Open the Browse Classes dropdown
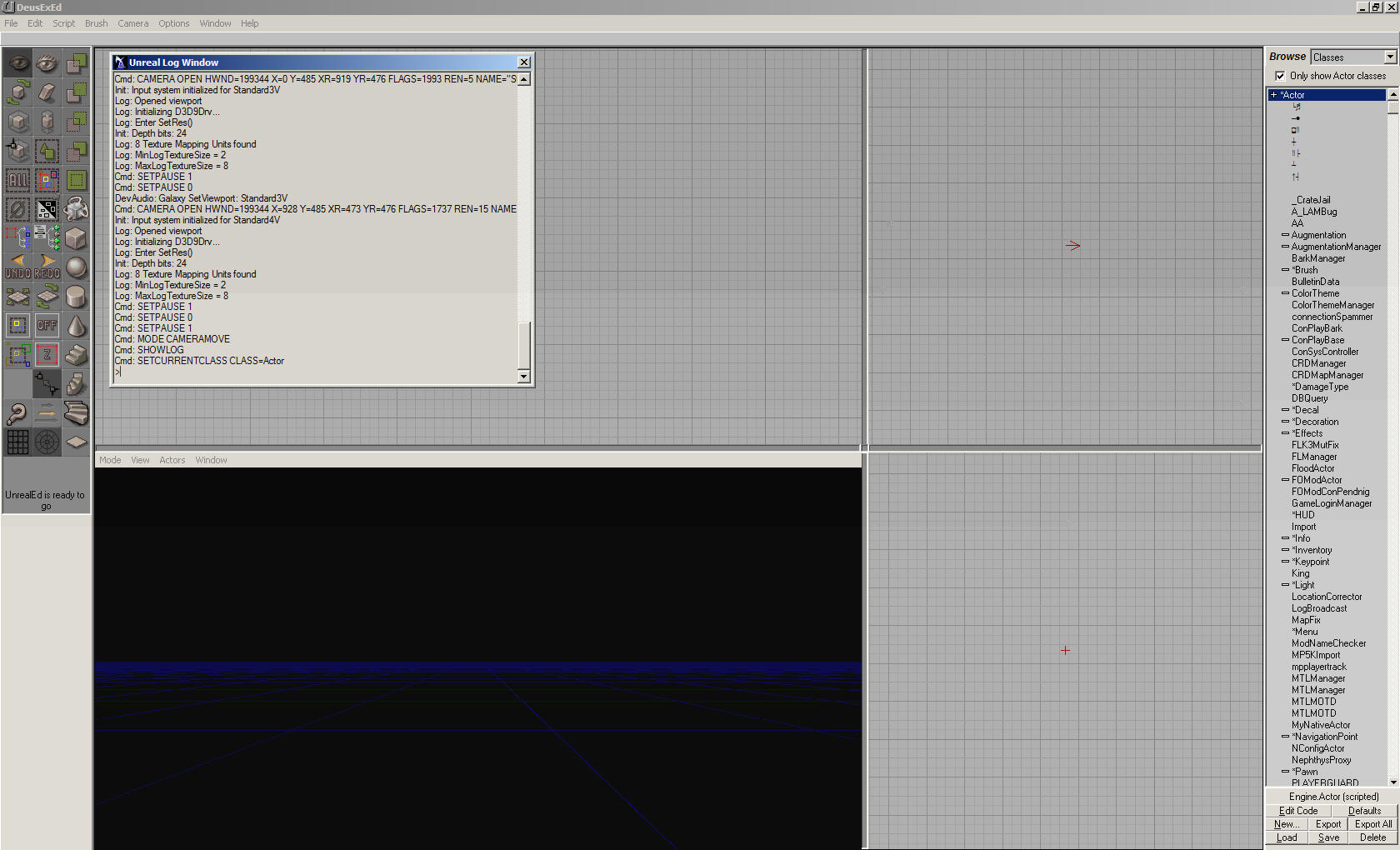This screenshot has width=1400, height=850. pyautogui.click(x=1390, y=57)
